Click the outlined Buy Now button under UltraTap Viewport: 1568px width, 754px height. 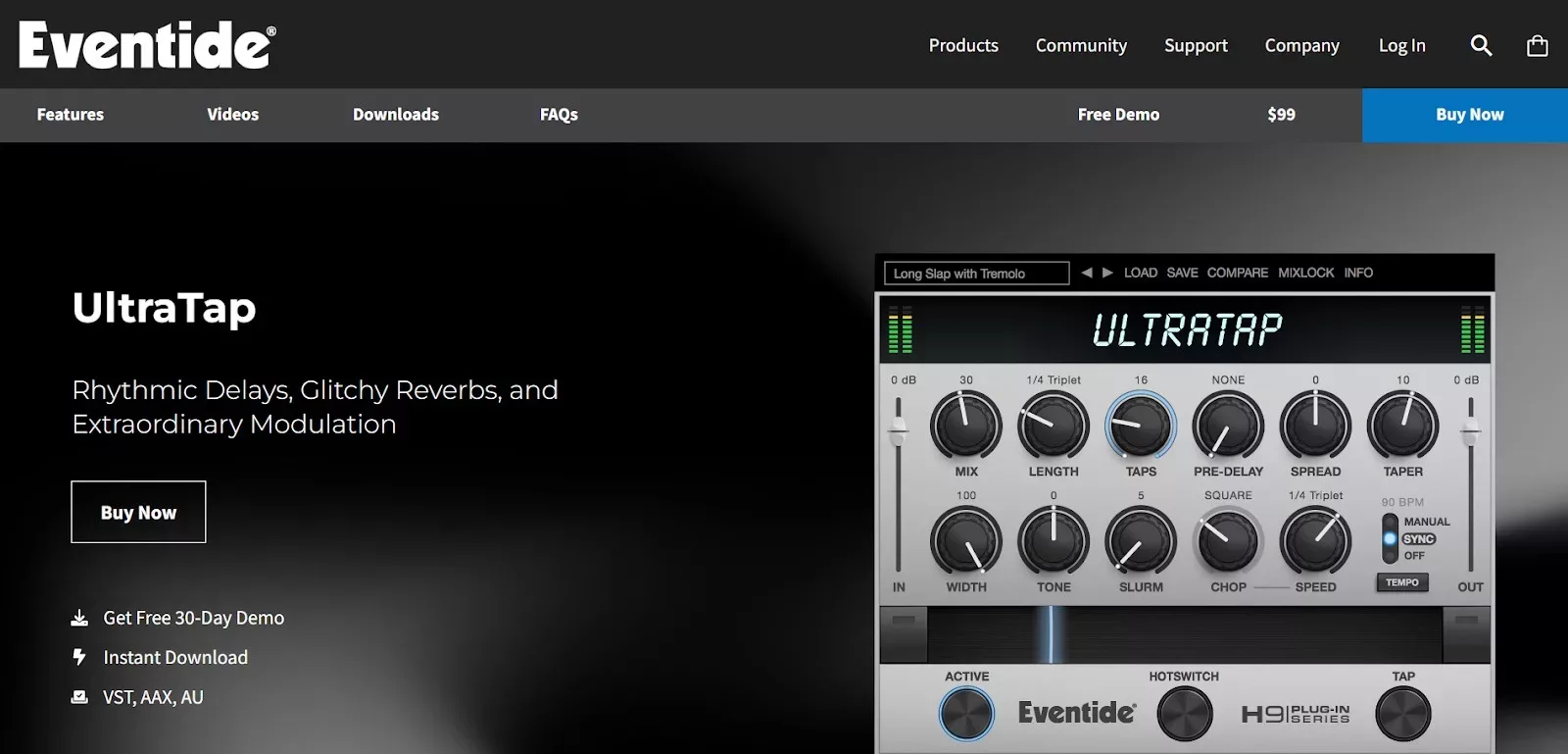[138, 512]
